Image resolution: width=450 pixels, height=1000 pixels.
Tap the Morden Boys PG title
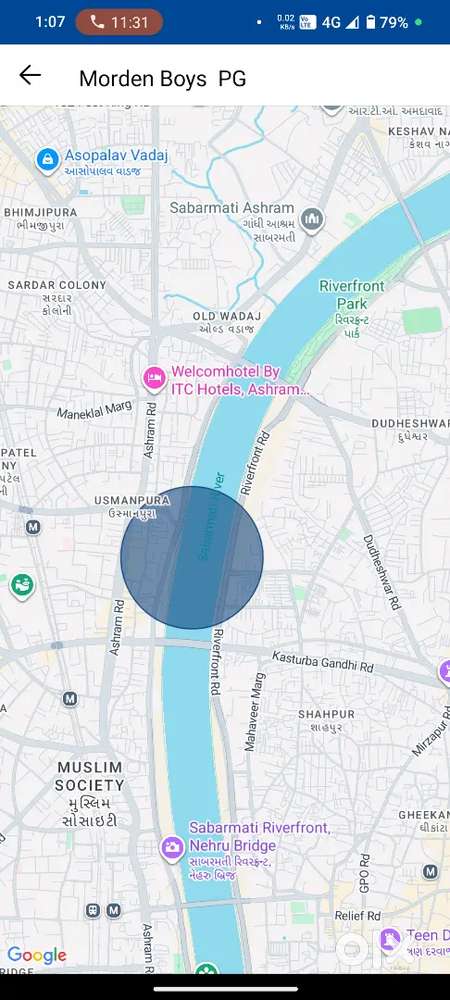[x=163, y=78]
